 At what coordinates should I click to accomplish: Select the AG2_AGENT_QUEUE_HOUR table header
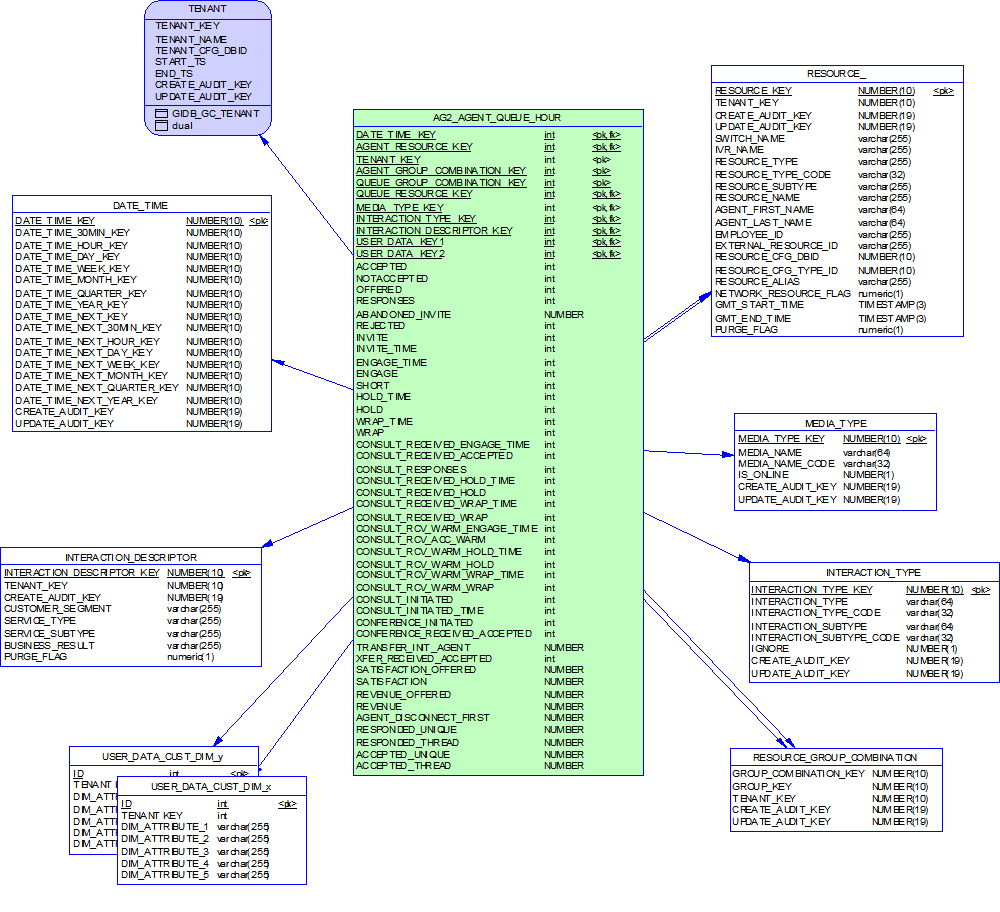[499, 117]
